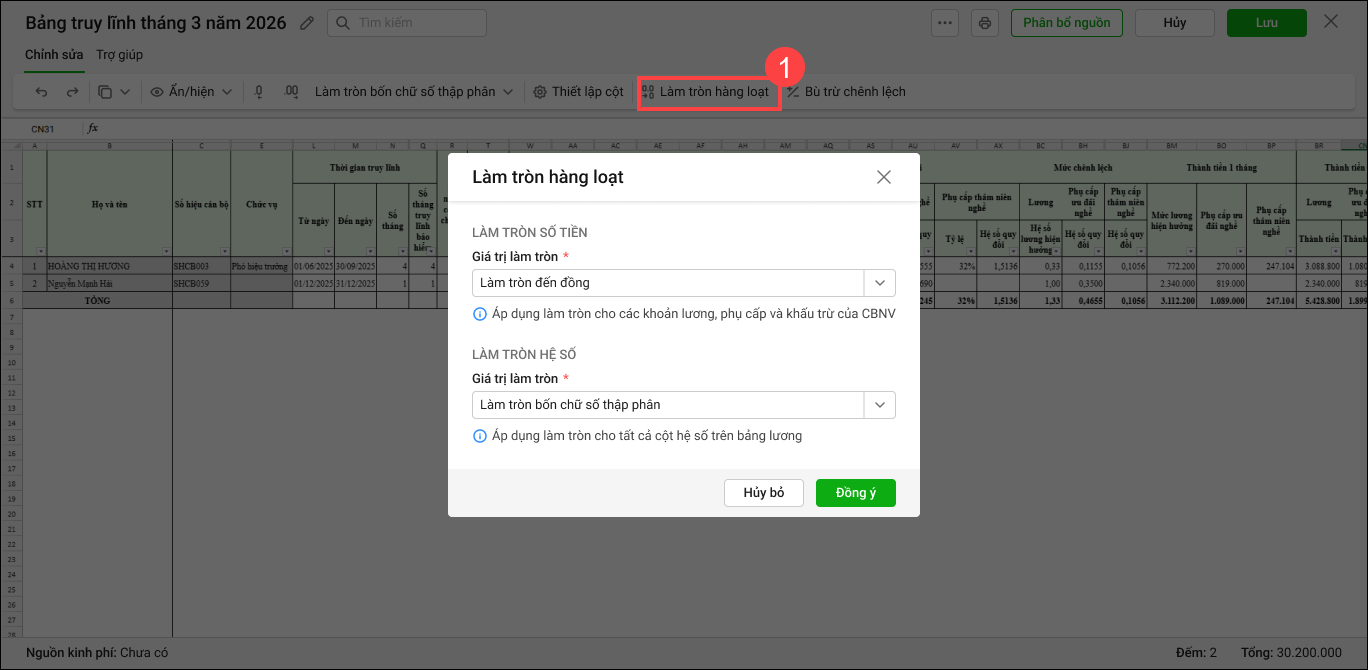This screenshot has height=670, width=1368.
Task: Click the increase decimal places icon
Action: (x=291, y=92)
